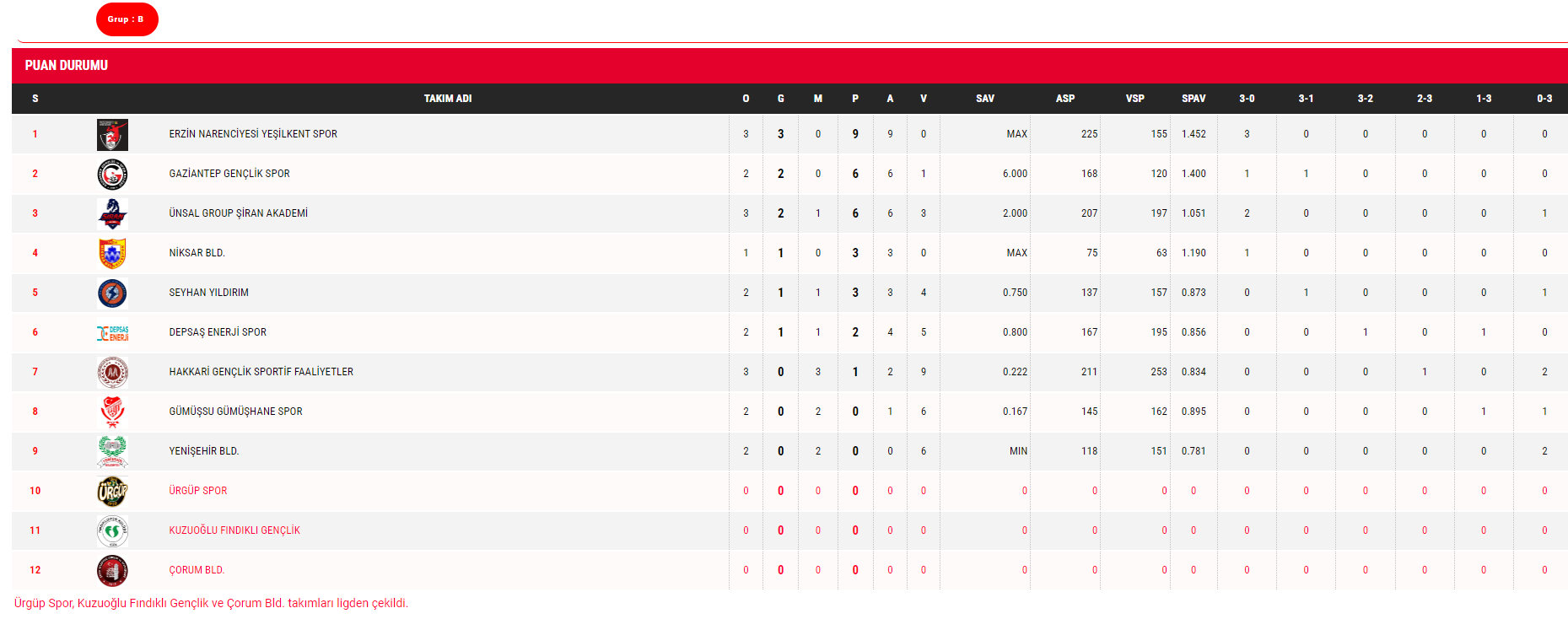The width and height of the screenshot is (1568, 619).
Task: Click the Hakkari Gençlik team emblem
Action: (x=112, y=372)
